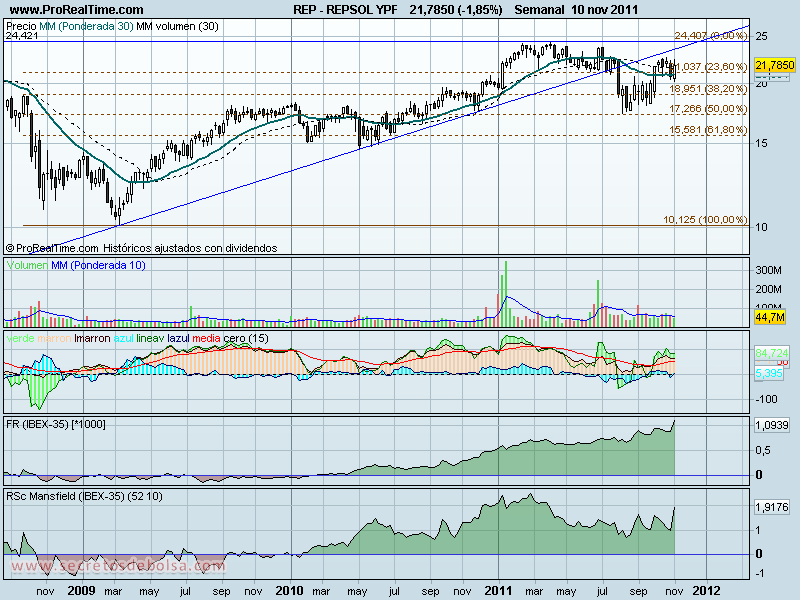Click the 200M volume axis label
Image resolution: width=800 pixels, height=600 pixels.
[x=768, y=289]
